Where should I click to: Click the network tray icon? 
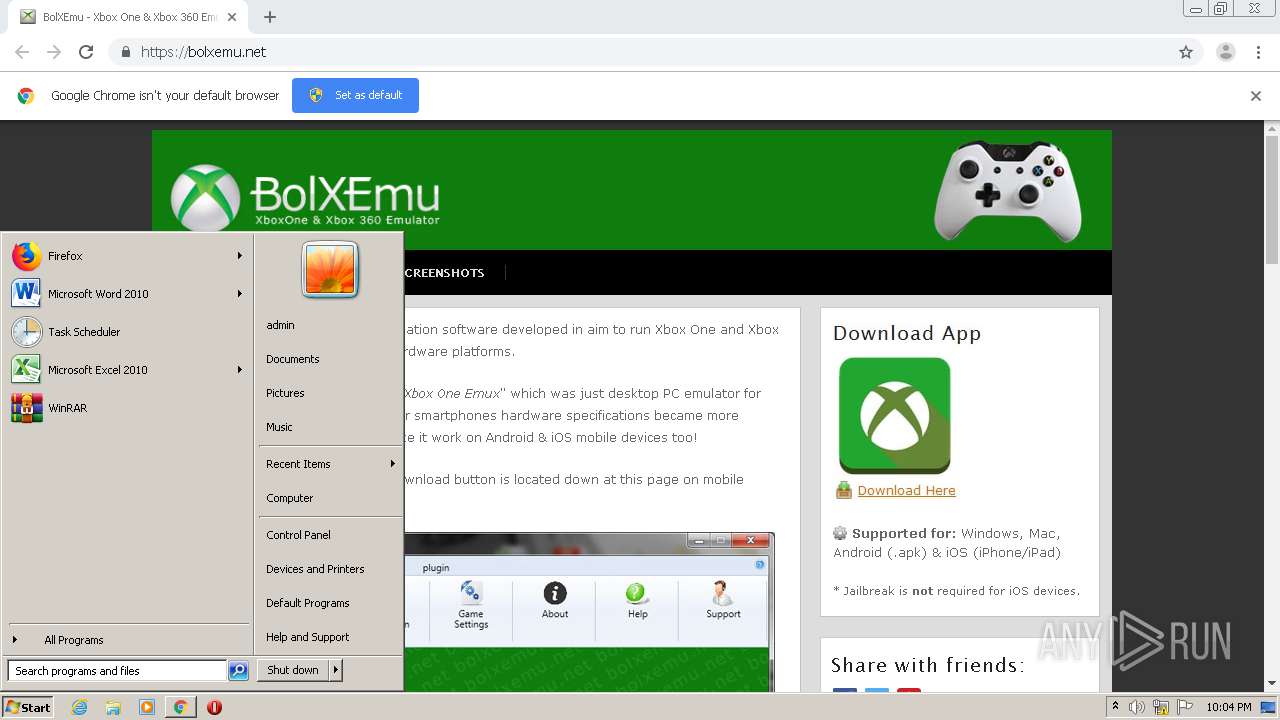tap(1161, 707)
